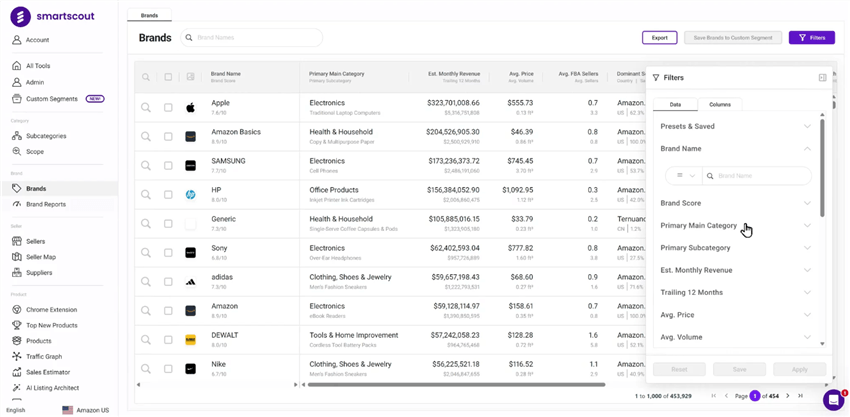This screenshot has height=417, width=850.
Task: Go to the next page arrow
Action: point(788,396)
